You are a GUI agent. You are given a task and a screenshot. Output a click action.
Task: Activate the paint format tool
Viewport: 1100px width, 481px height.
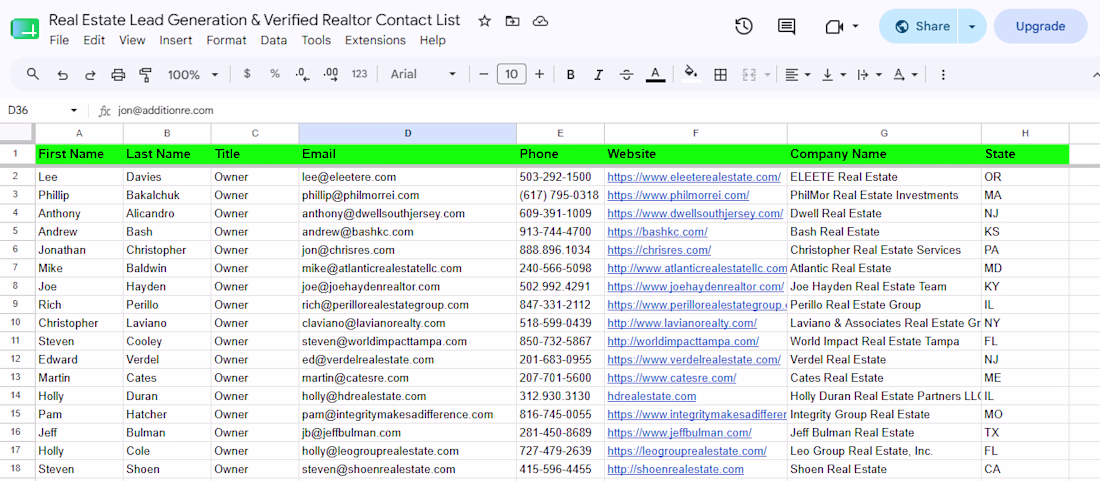[145, 74]
